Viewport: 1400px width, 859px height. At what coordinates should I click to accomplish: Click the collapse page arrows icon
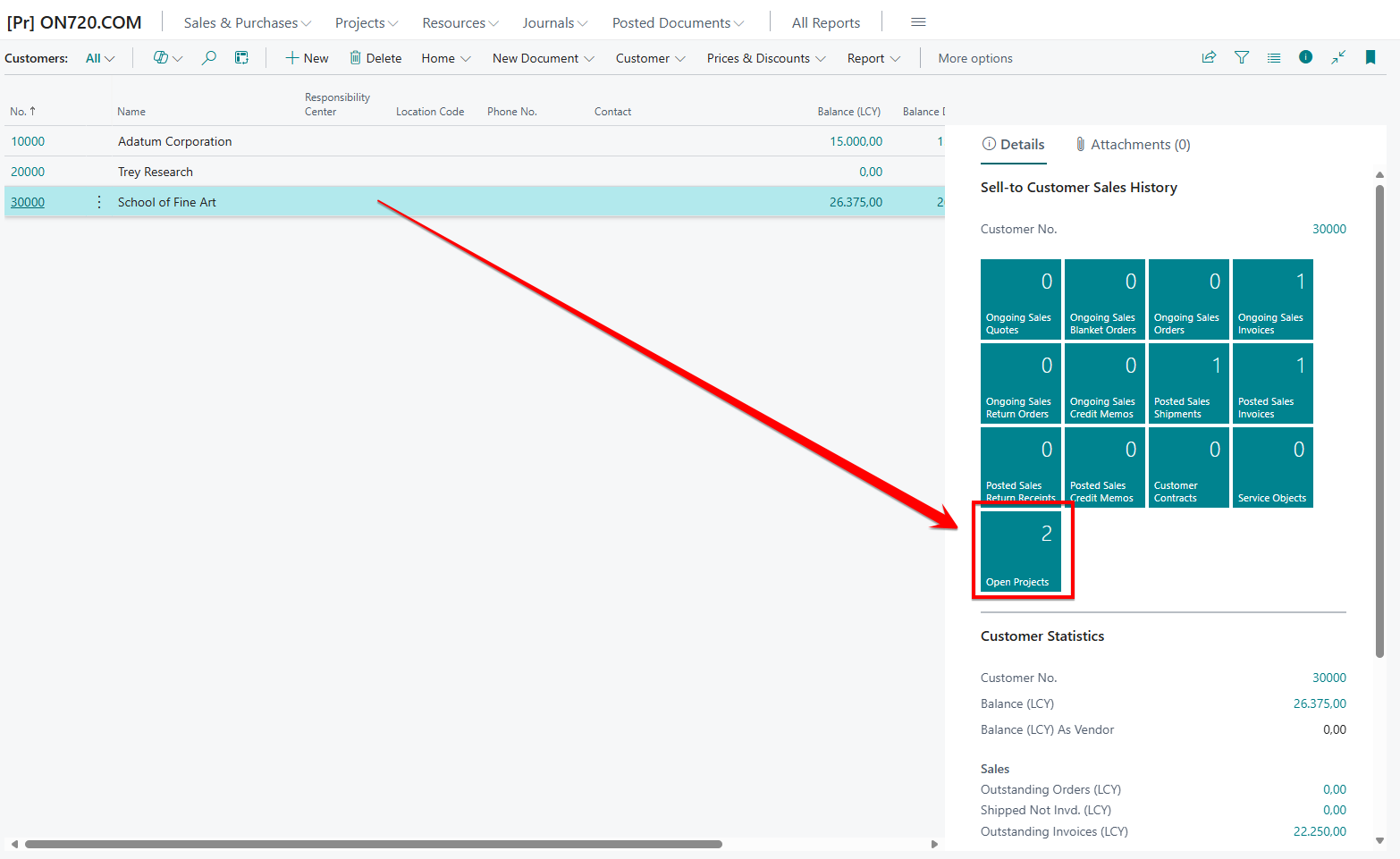(1338, 57)
